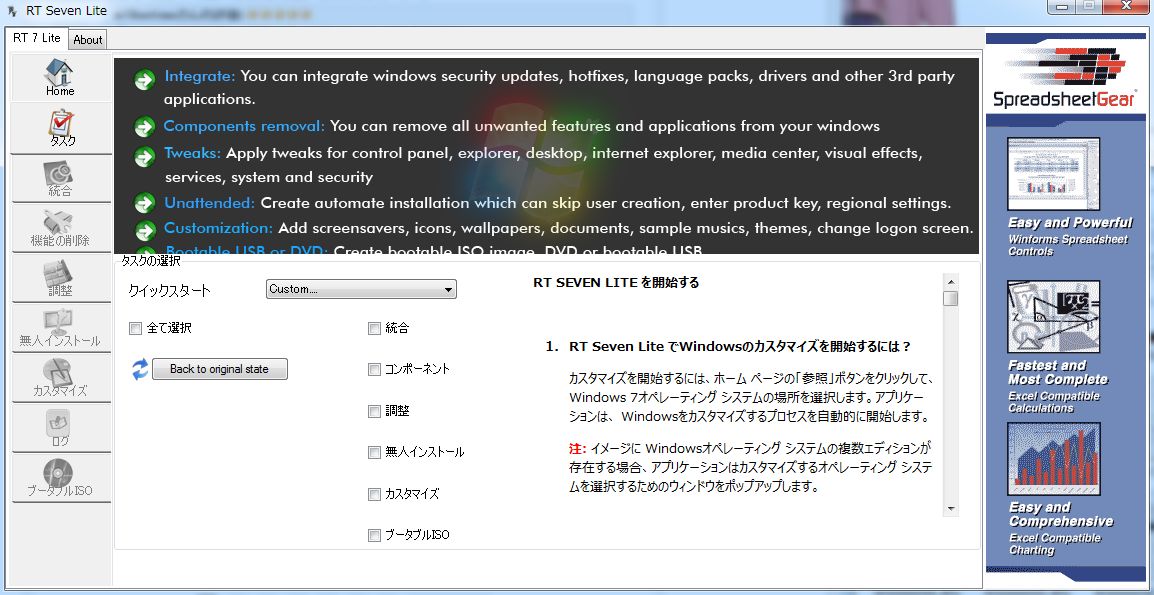Enable the 統合 task checkbox

[x=374, y=328]
